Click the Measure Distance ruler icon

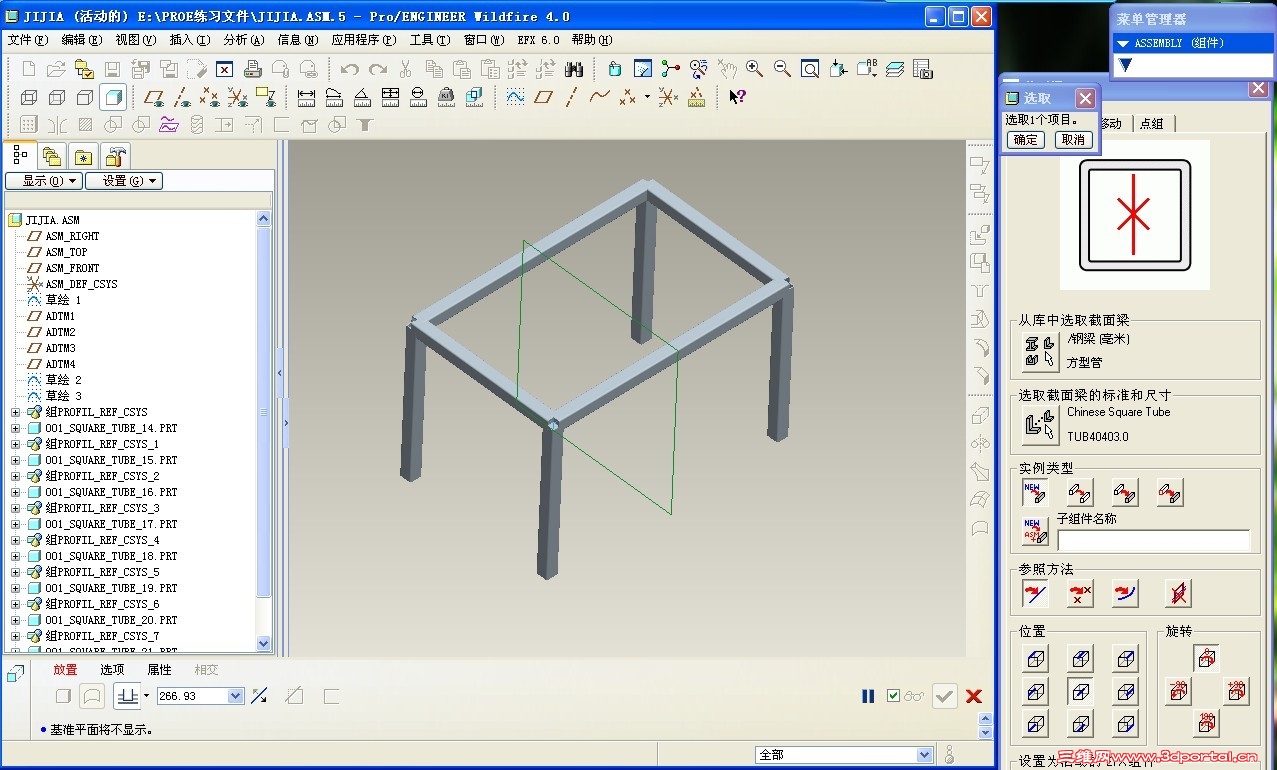(x=306, y=97)
